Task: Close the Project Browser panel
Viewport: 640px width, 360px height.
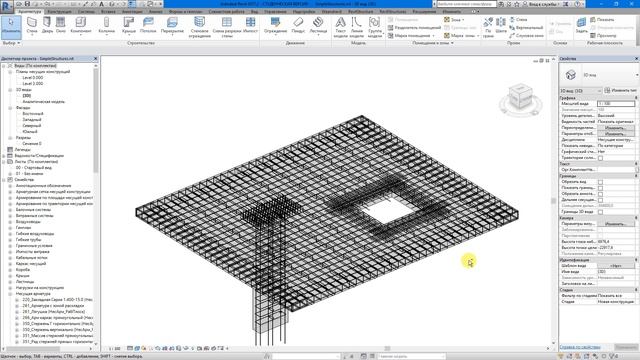Action: [x=96, y=59]
